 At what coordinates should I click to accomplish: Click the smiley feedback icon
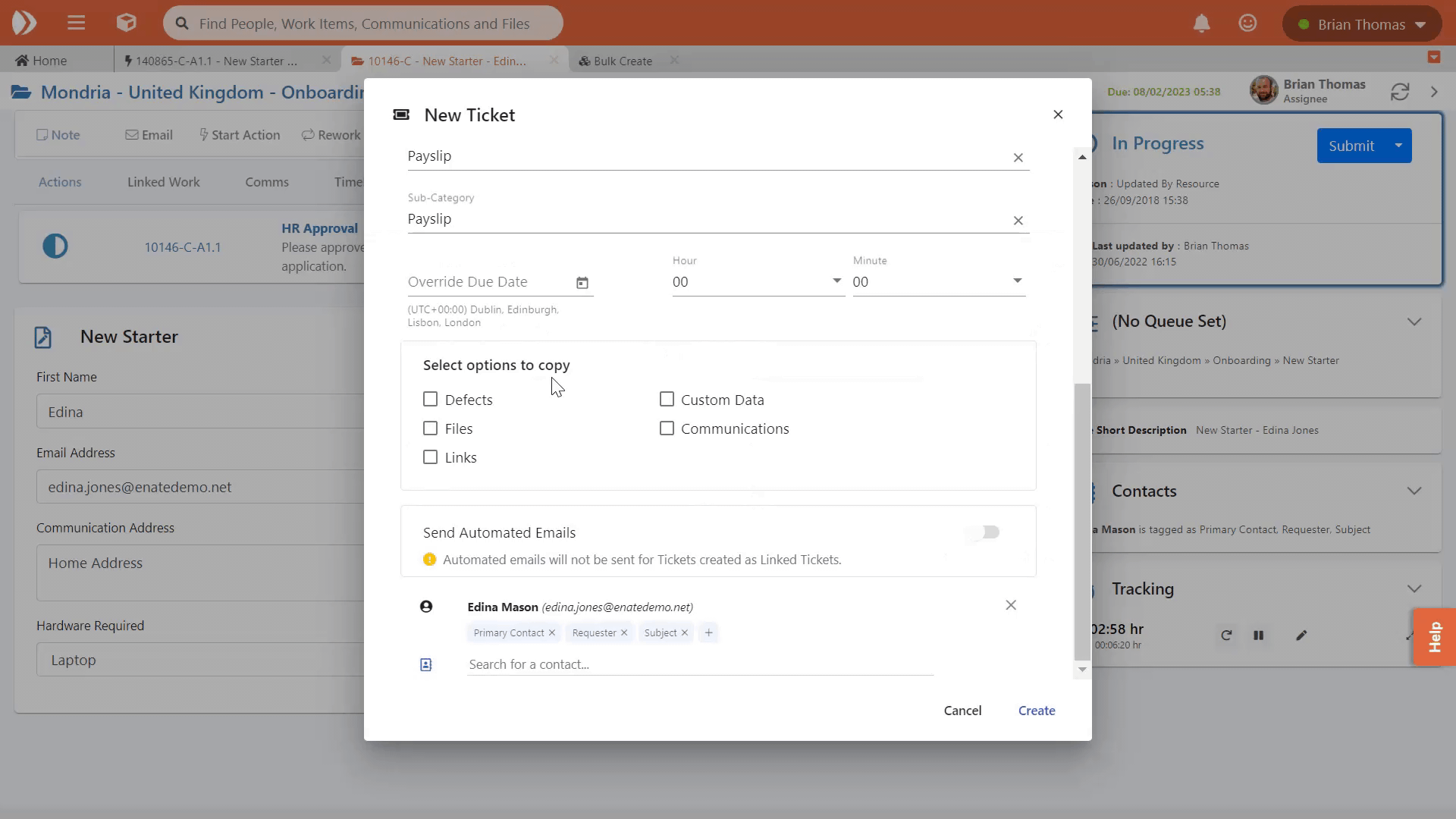[x=1247, y=24]
